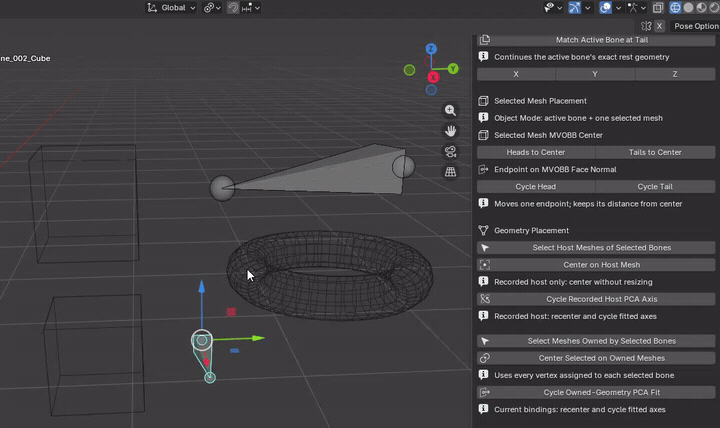Image resolution: width=720 pixels, height=428 pixels.
Task: Expand the gizmo options arrow
Action: [587, 8]
